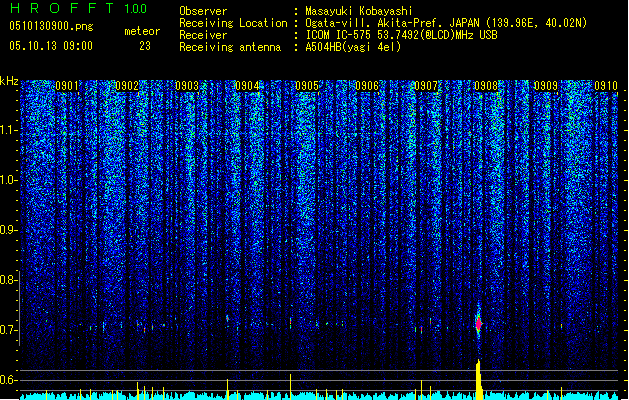Viewport: 629px width, 400px height.
Task: Click the 'Receiving antenna' label
Action: [230, 47]
